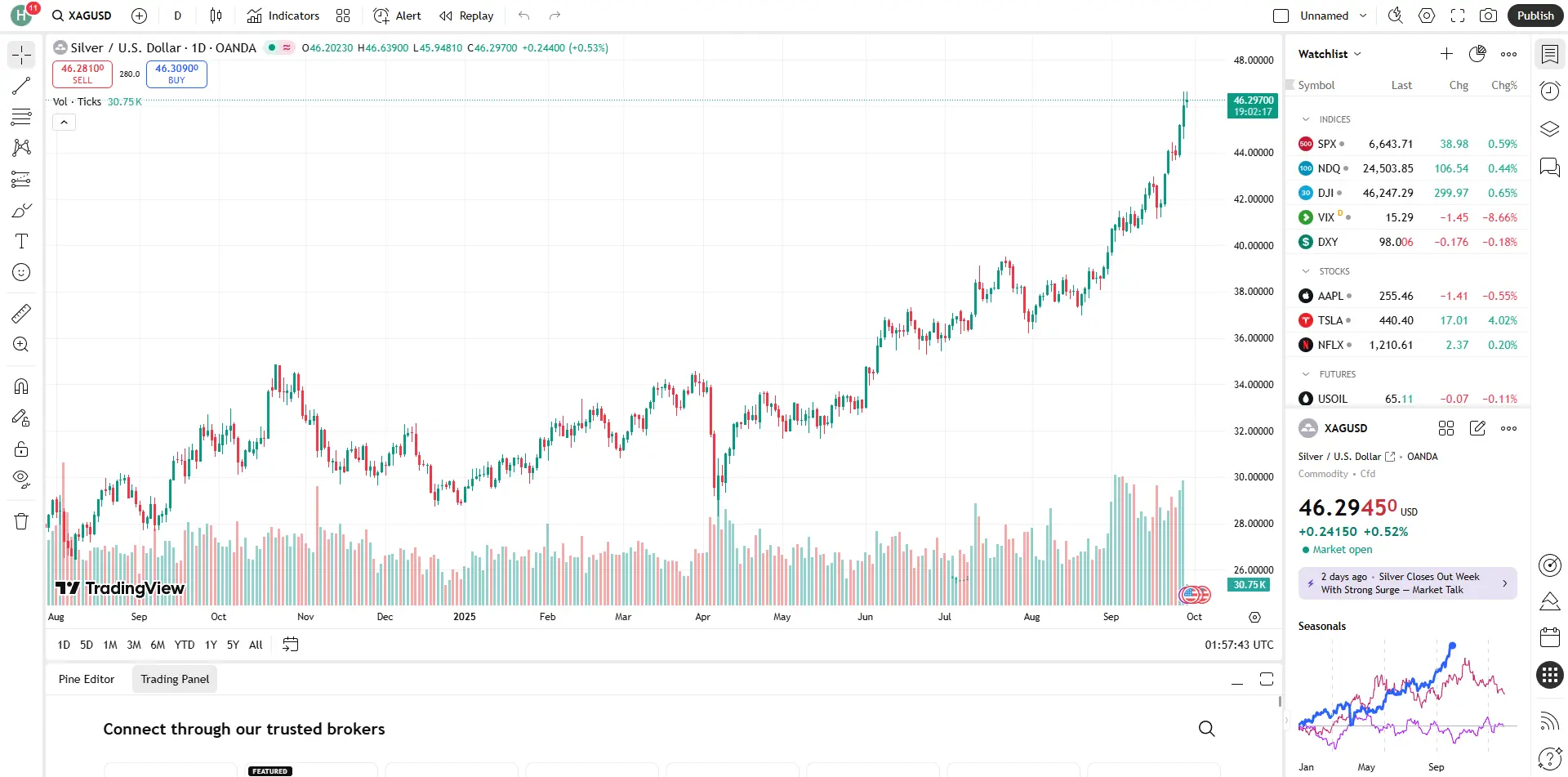This screenshot has height=777, width=1568.
Task: Open the Alerts panel clock icon
Action: pyautogui.click(x=1549, y=91)
